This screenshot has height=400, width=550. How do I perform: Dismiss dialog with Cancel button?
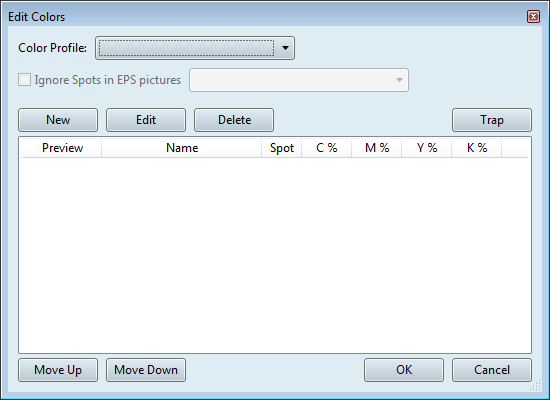point(492,370)
